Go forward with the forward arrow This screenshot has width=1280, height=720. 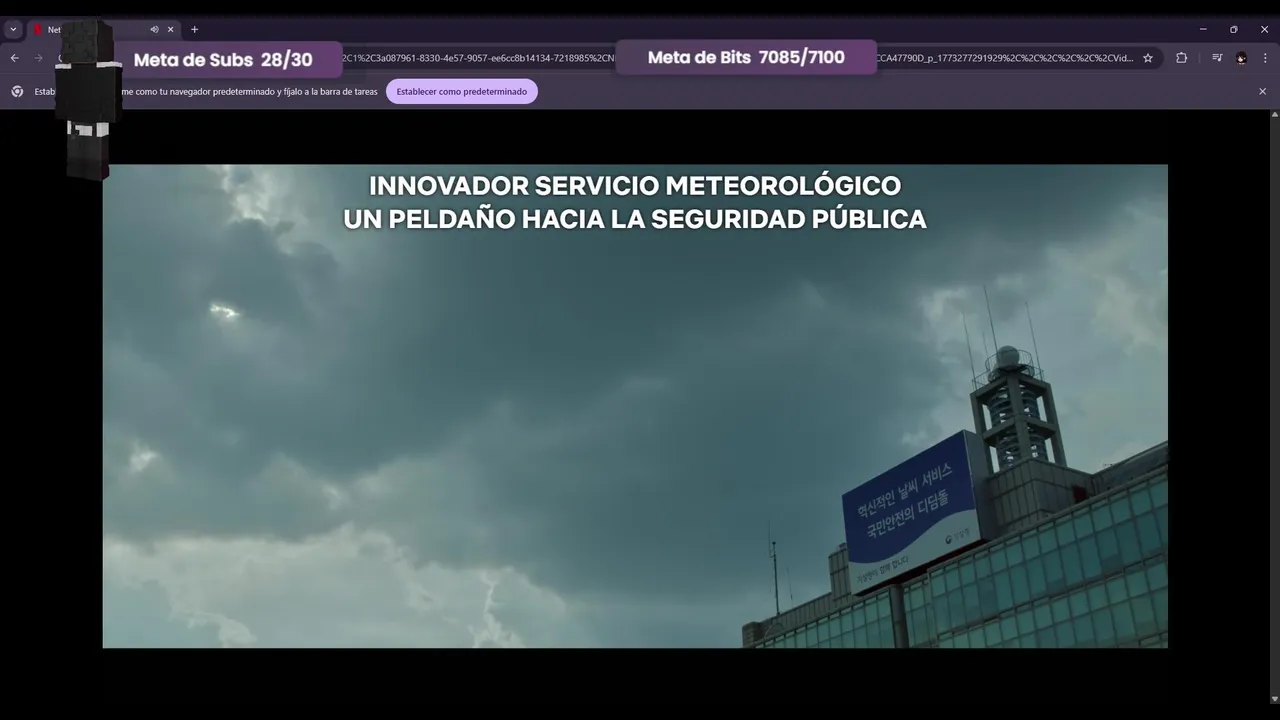39,58
